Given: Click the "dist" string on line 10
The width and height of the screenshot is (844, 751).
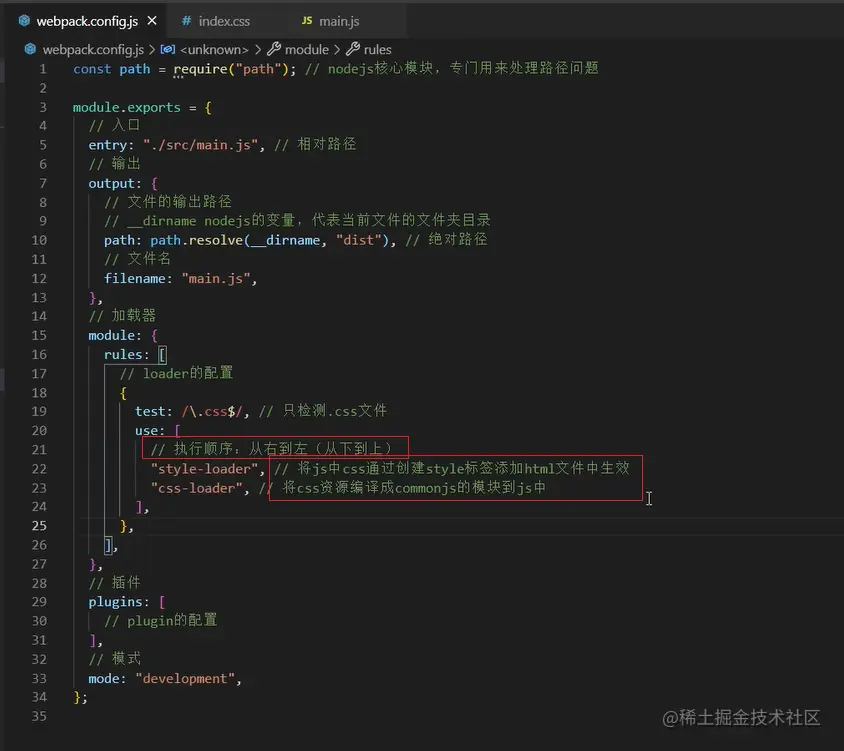Looking at the screenshot, I should tap(358, 240).
